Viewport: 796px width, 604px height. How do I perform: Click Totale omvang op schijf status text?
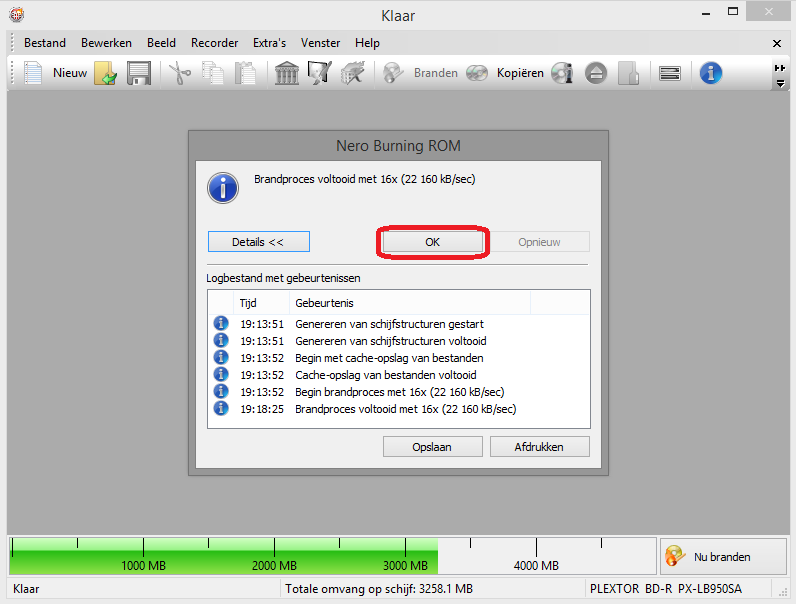(x=379, y=589)
